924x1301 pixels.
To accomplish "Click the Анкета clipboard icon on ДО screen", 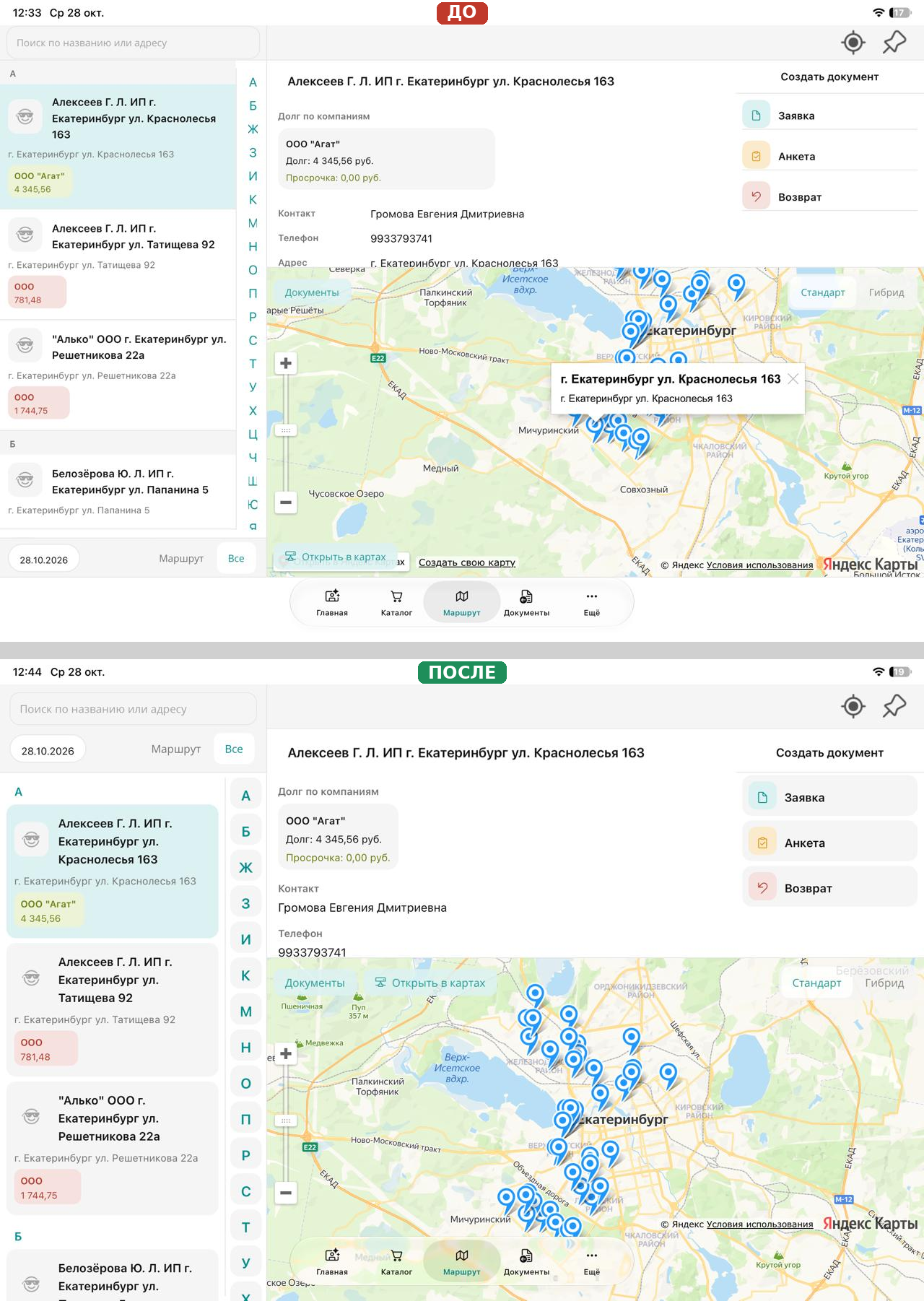I will (756, 156).
